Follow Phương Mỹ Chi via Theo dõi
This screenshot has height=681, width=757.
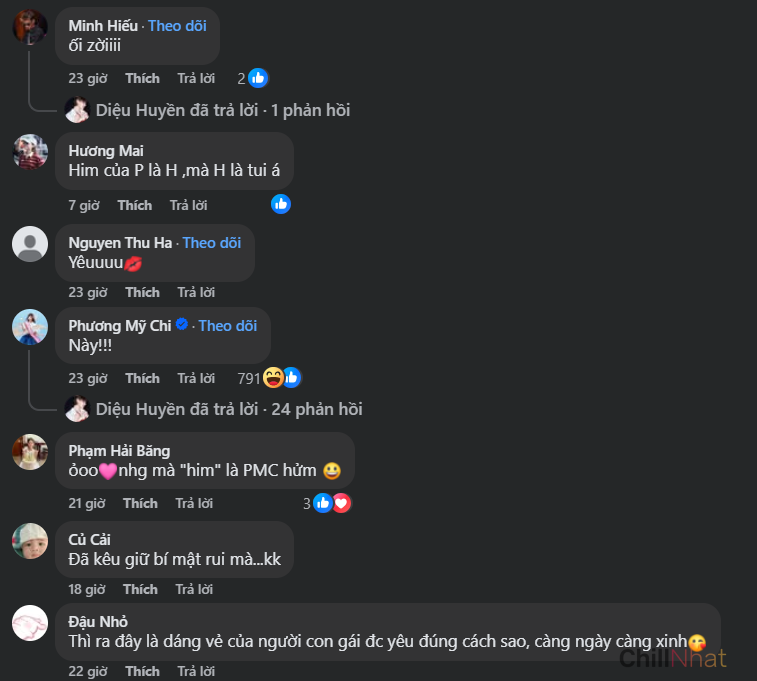click(228, 326)
